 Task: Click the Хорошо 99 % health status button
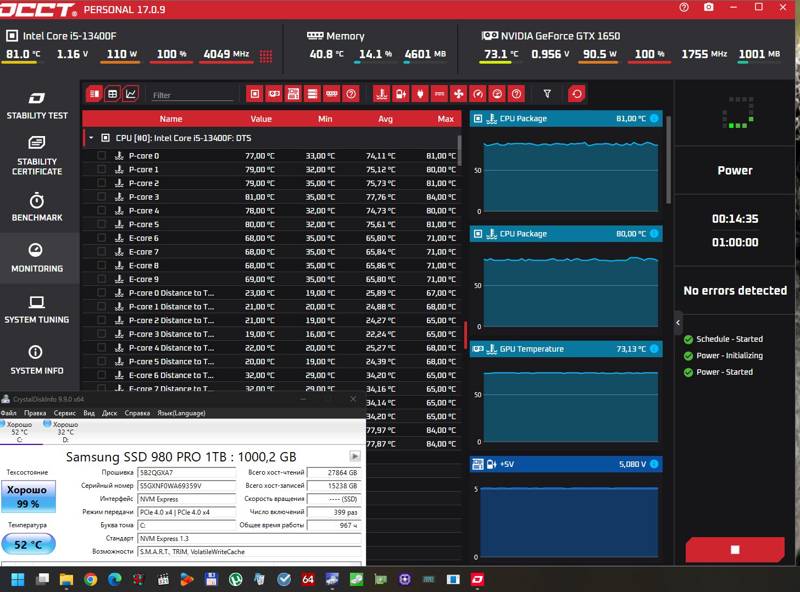click(x=29, y=496)
